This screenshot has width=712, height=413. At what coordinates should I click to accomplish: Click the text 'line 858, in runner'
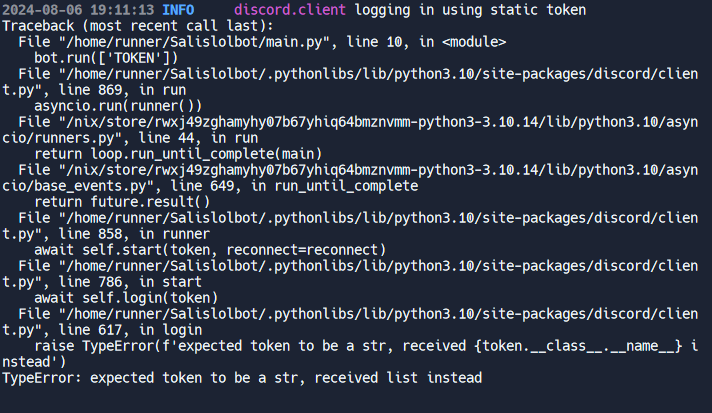click(134, 234)
